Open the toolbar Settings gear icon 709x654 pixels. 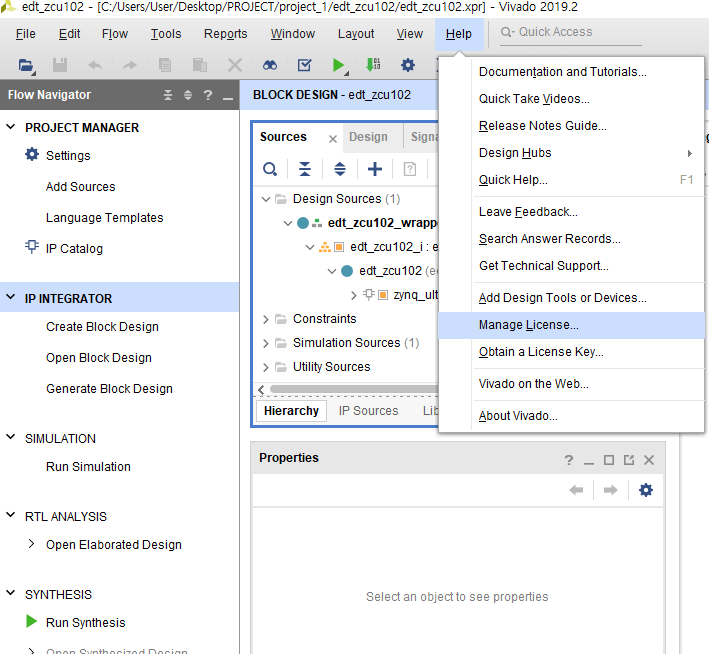tap(408, 66)
